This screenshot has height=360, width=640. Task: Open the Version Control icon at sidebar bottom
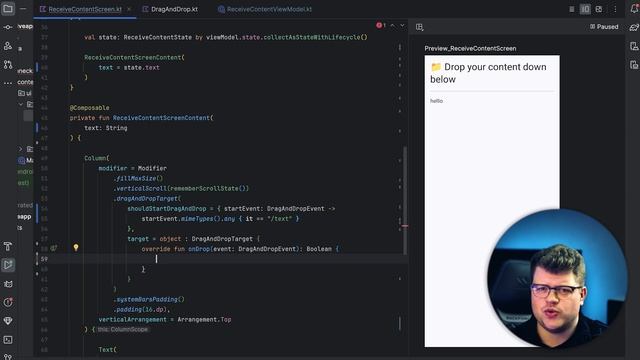tap(8, 356)
